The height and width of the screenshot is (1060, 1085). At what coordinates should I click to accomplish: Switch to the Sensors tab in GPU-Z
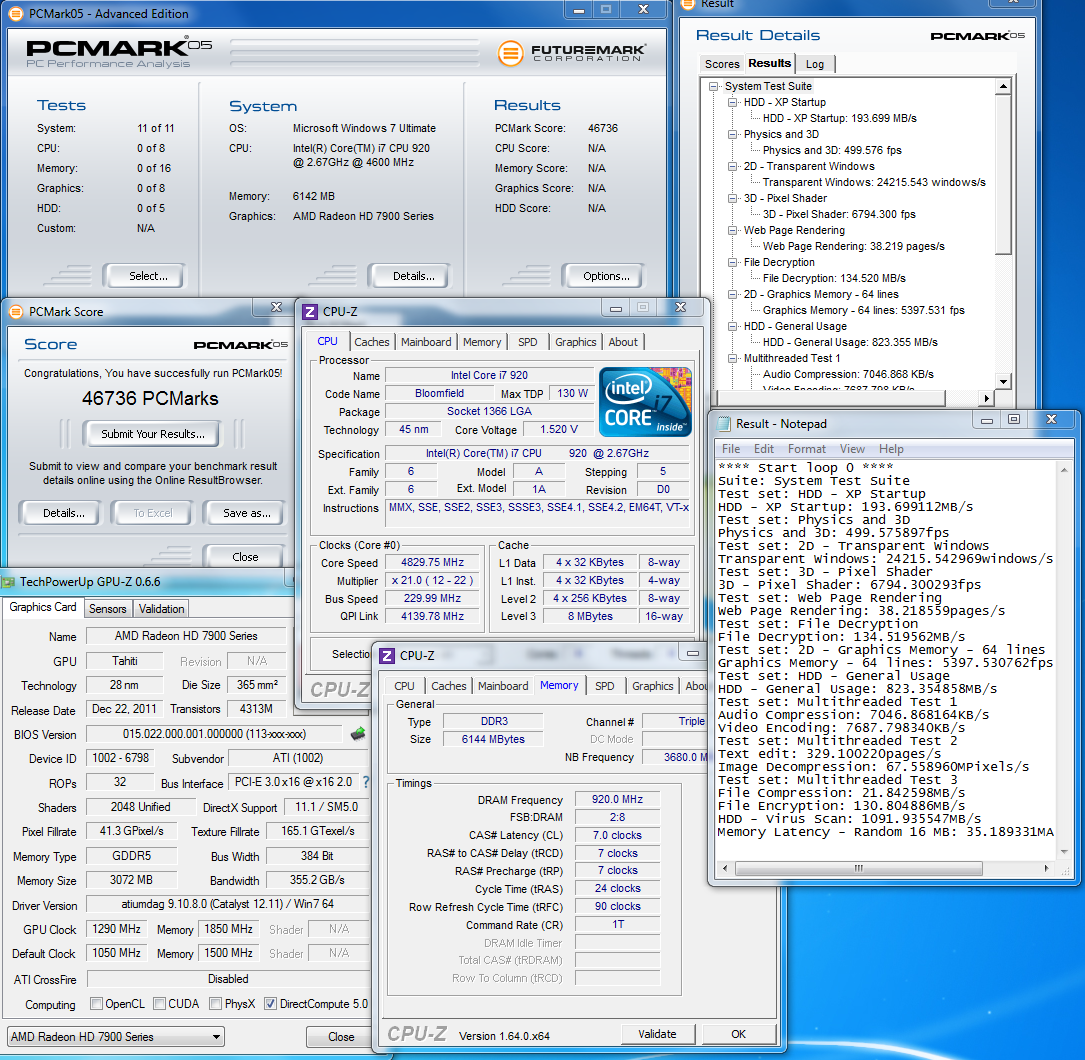107,609
